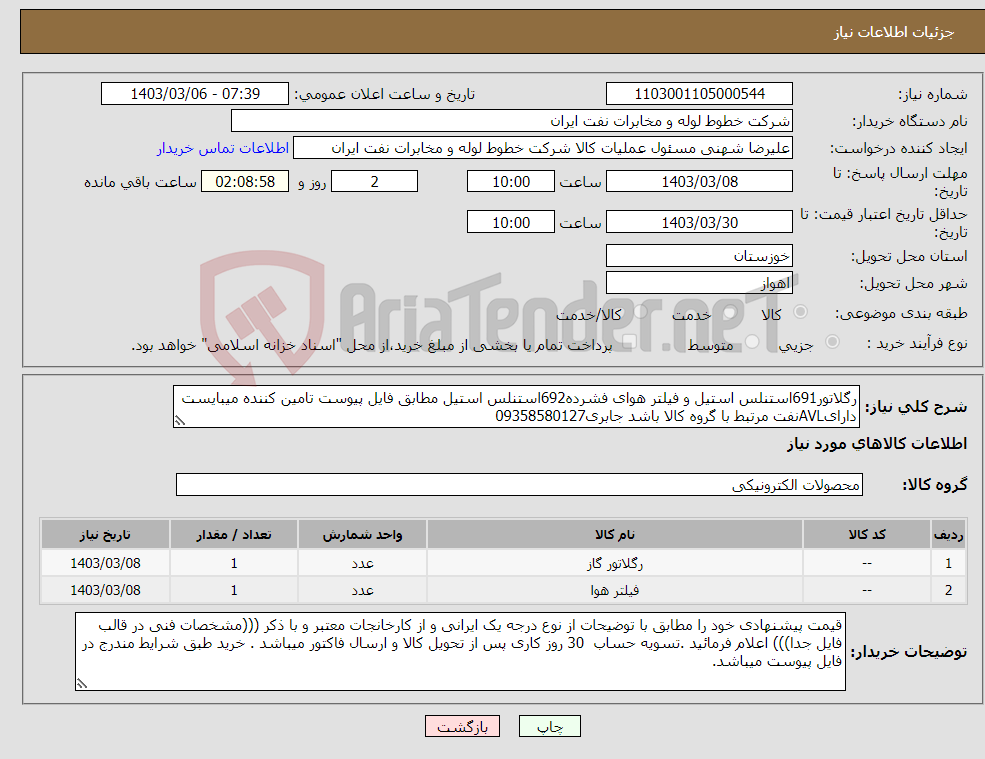The width and height of the screenshot is (985, 759).
Task: Click the date cell in فیلتر هوا row
Action: click(x=105, y=591)
